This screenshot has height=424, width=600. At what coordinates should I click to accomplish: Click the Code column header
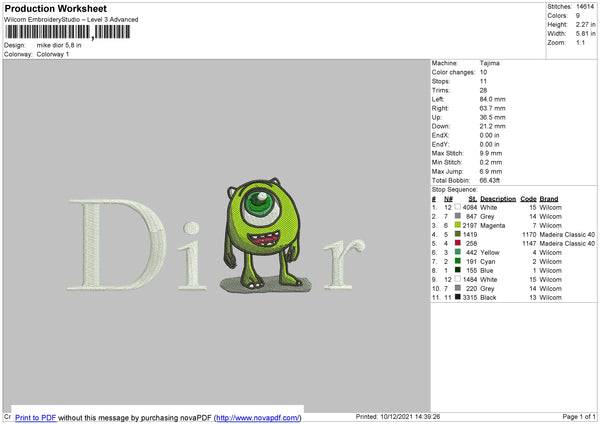pos(528,199)
